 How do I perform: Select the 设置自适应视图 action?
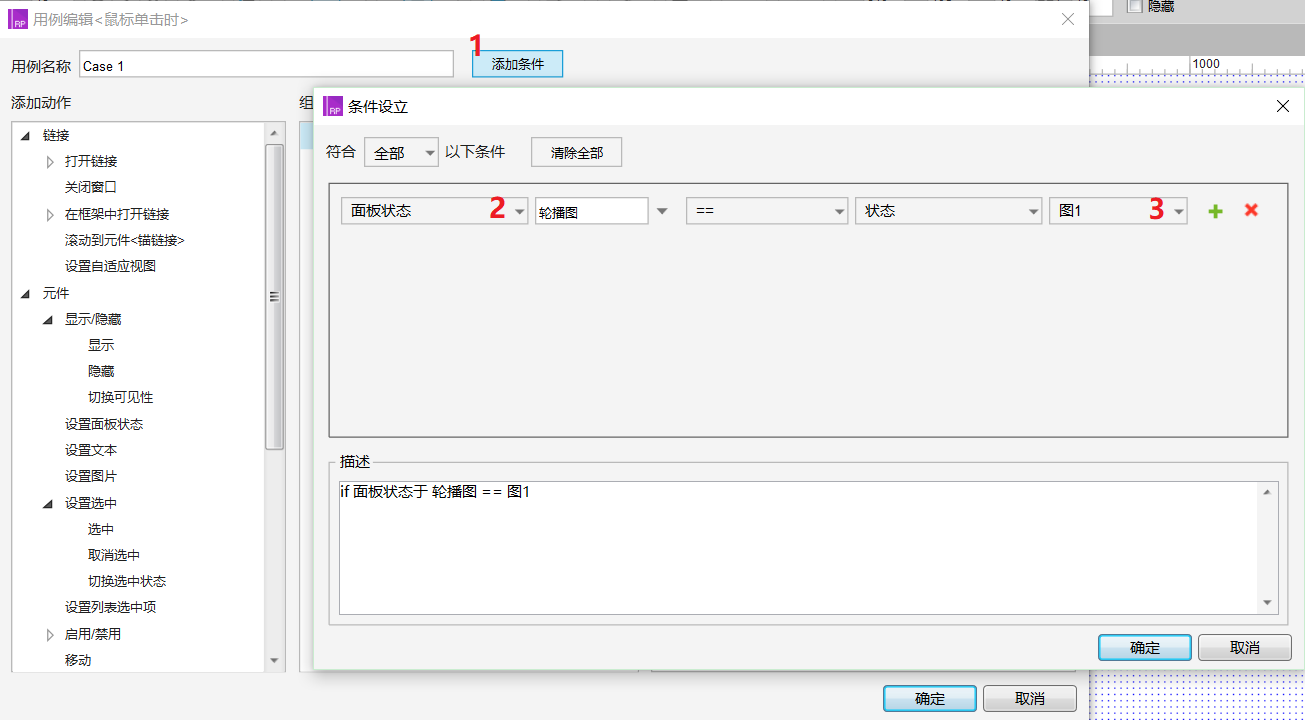coord(110,266)
